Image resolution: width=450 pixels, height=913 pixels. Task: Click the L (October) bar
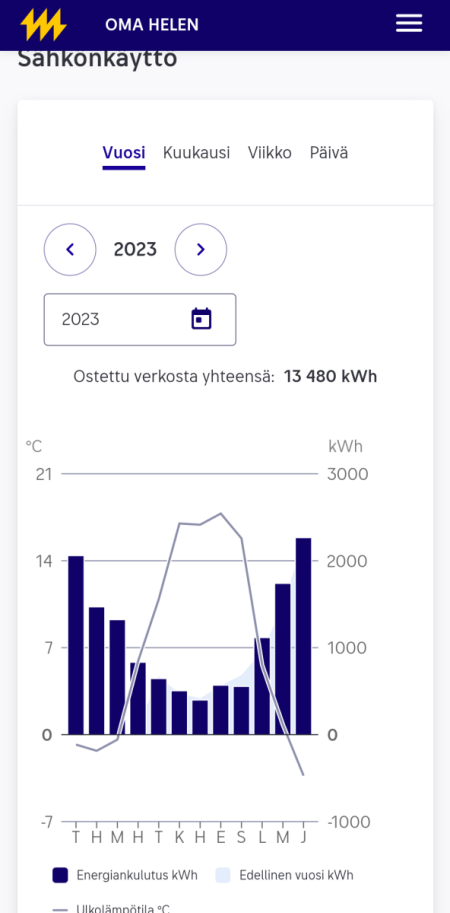click(x=262, y=686)
